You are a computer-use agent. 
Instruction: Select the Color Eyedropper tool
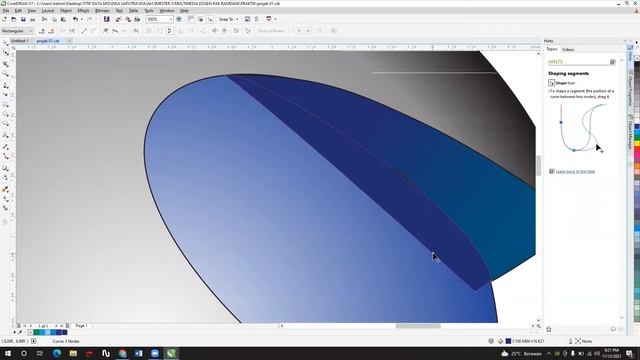(x=6, y=189)
